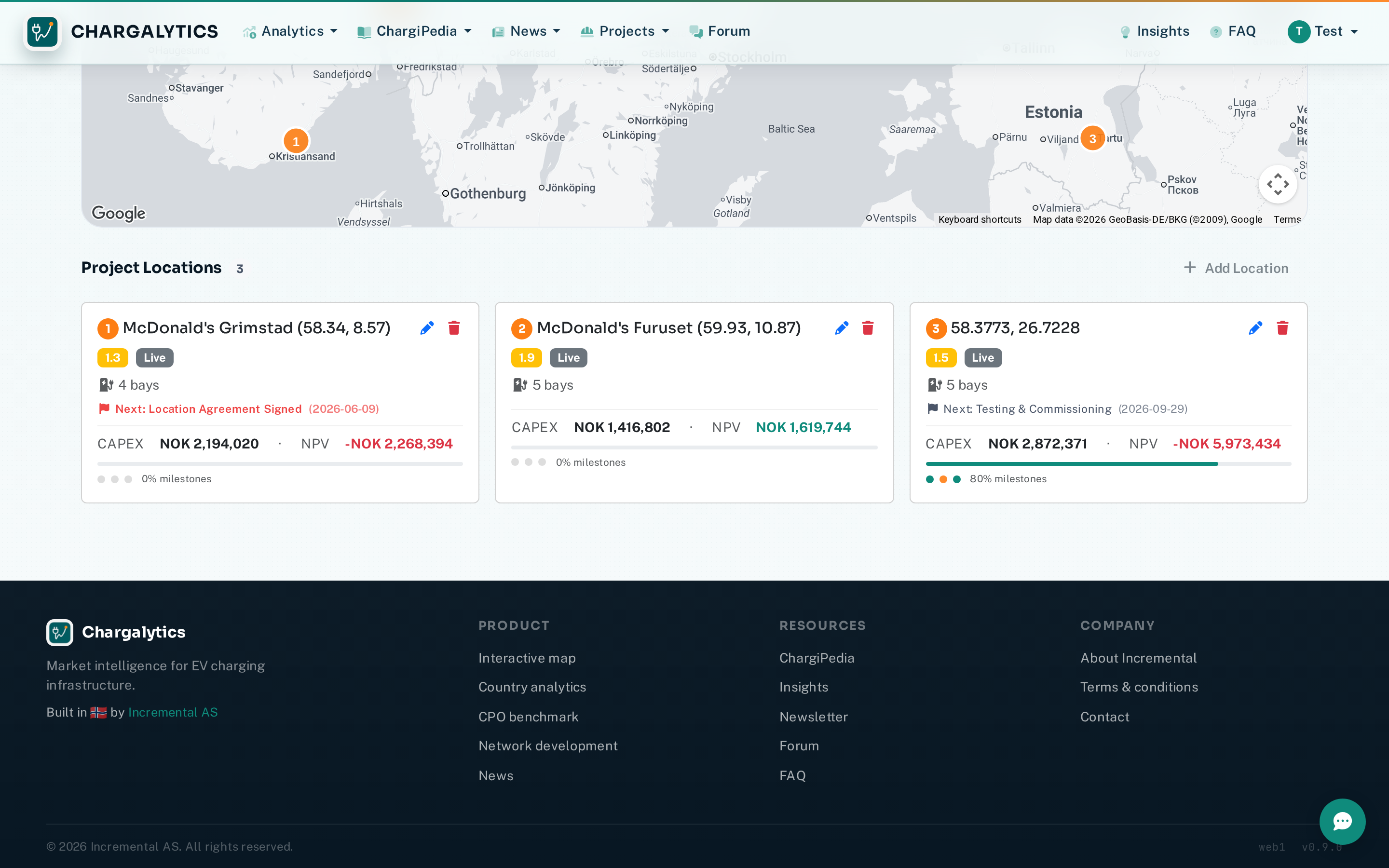1389x868 pixels.
Task: Click the orange badge 2 on Furuset card
Action: [522, 328]
